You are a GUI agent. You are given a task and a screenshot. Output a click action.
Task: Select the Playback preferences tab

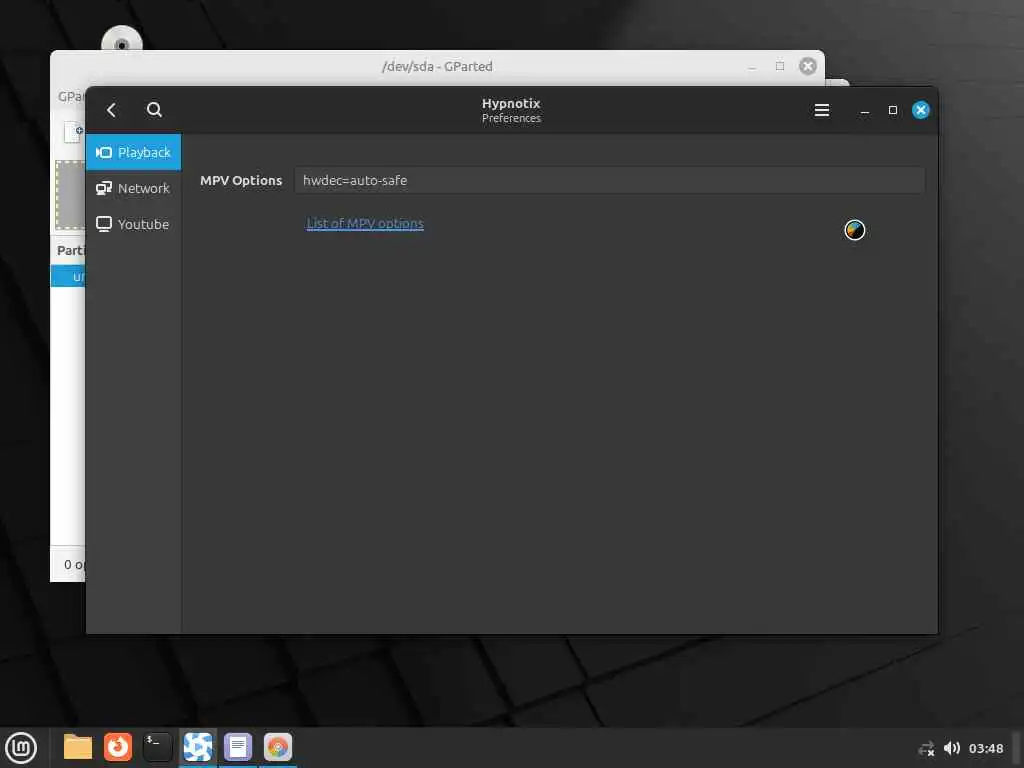[133, 152]
